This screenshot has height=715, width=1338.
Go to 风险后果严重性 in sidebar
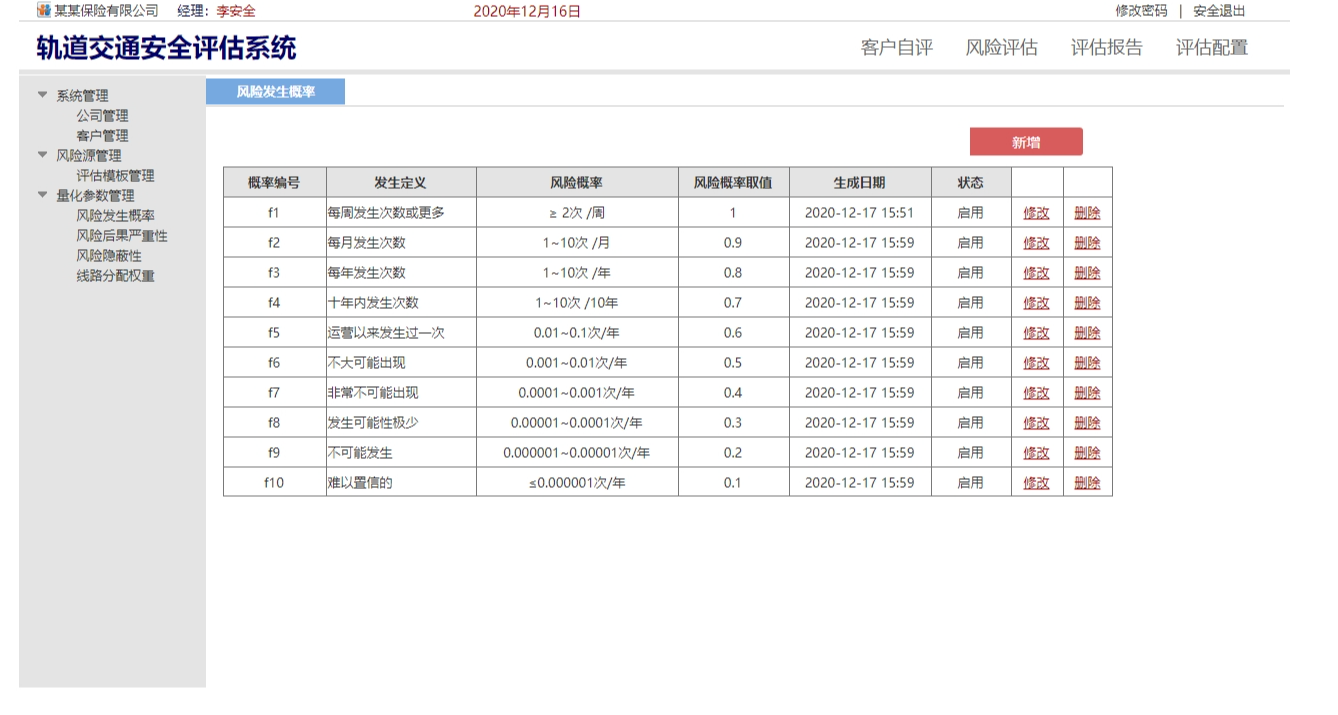[x=122, y=236]
